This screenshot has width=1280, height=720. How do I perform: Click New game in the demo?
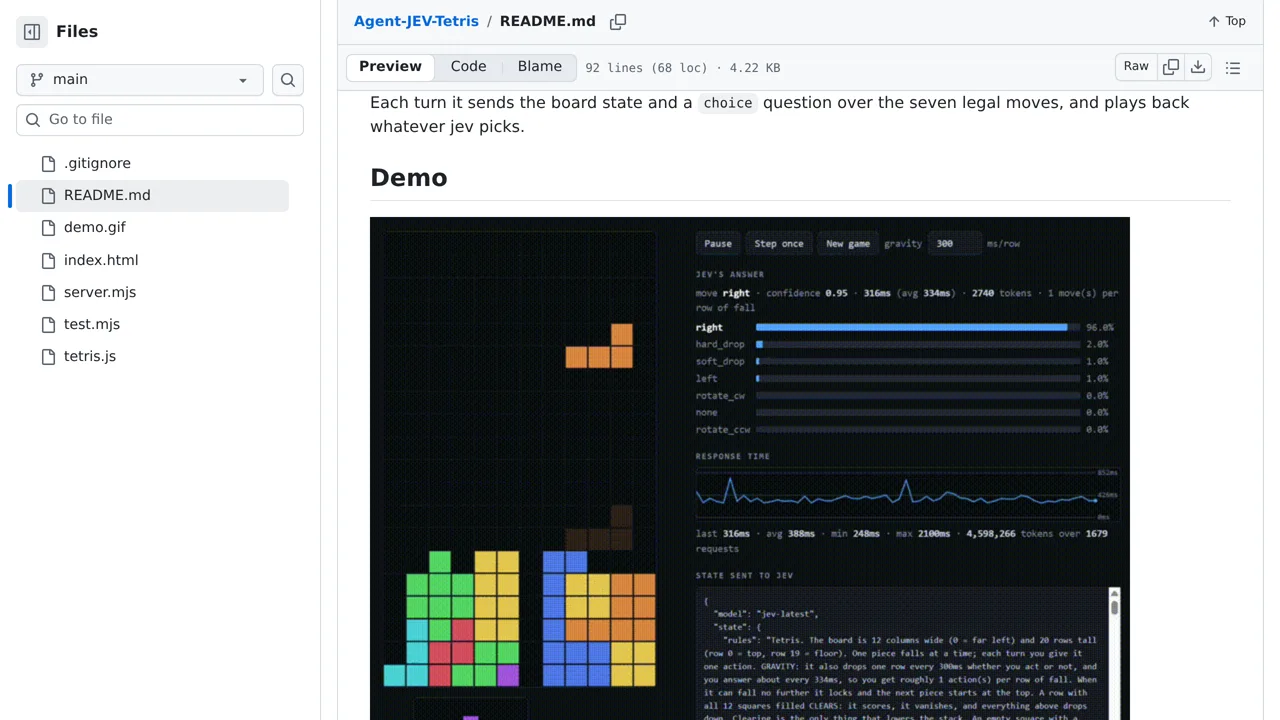(847, 243)
